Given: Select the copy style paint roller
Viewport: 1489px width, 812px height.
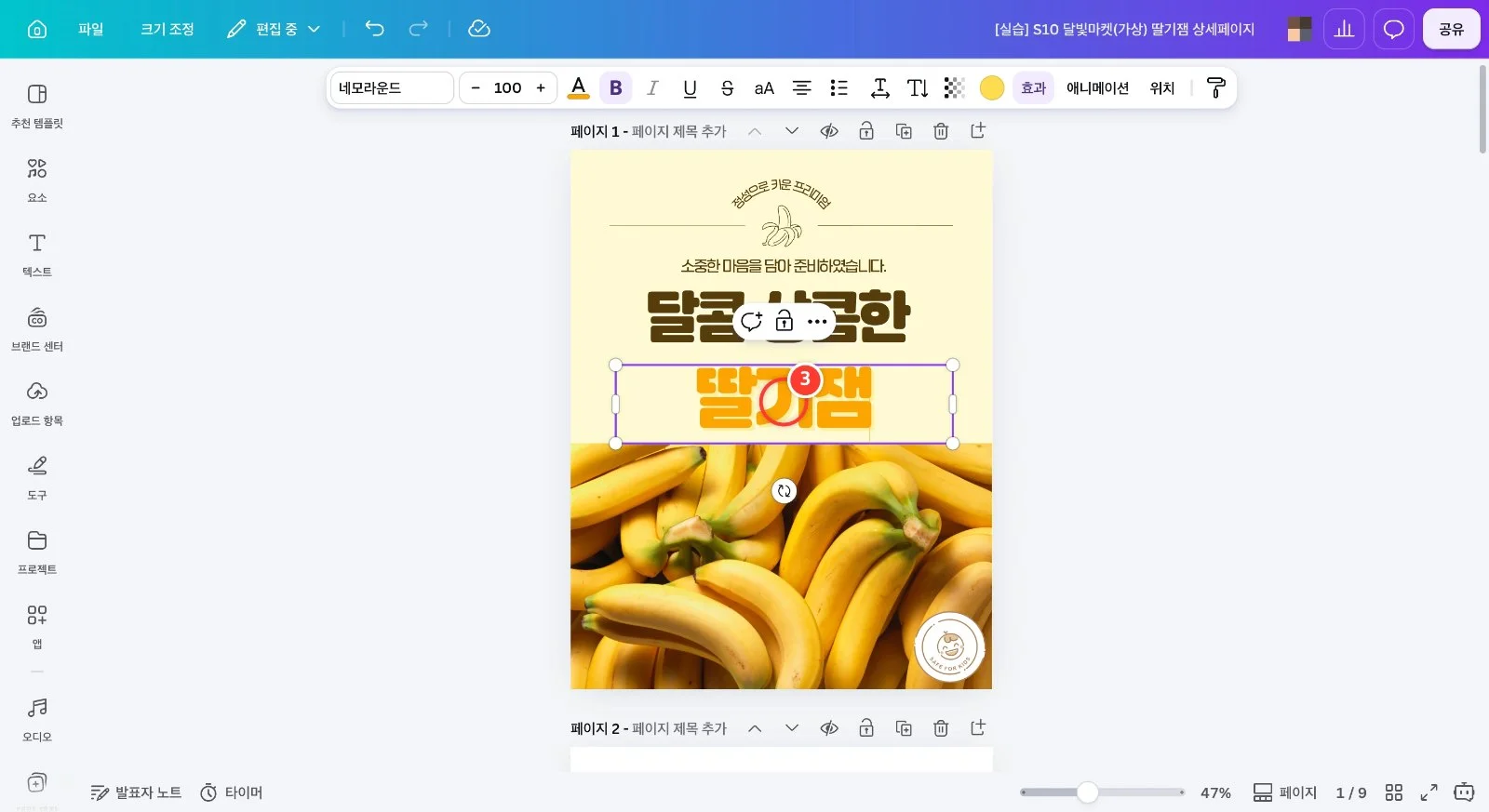Looking at the screenshot, I should coord(1215,87).
